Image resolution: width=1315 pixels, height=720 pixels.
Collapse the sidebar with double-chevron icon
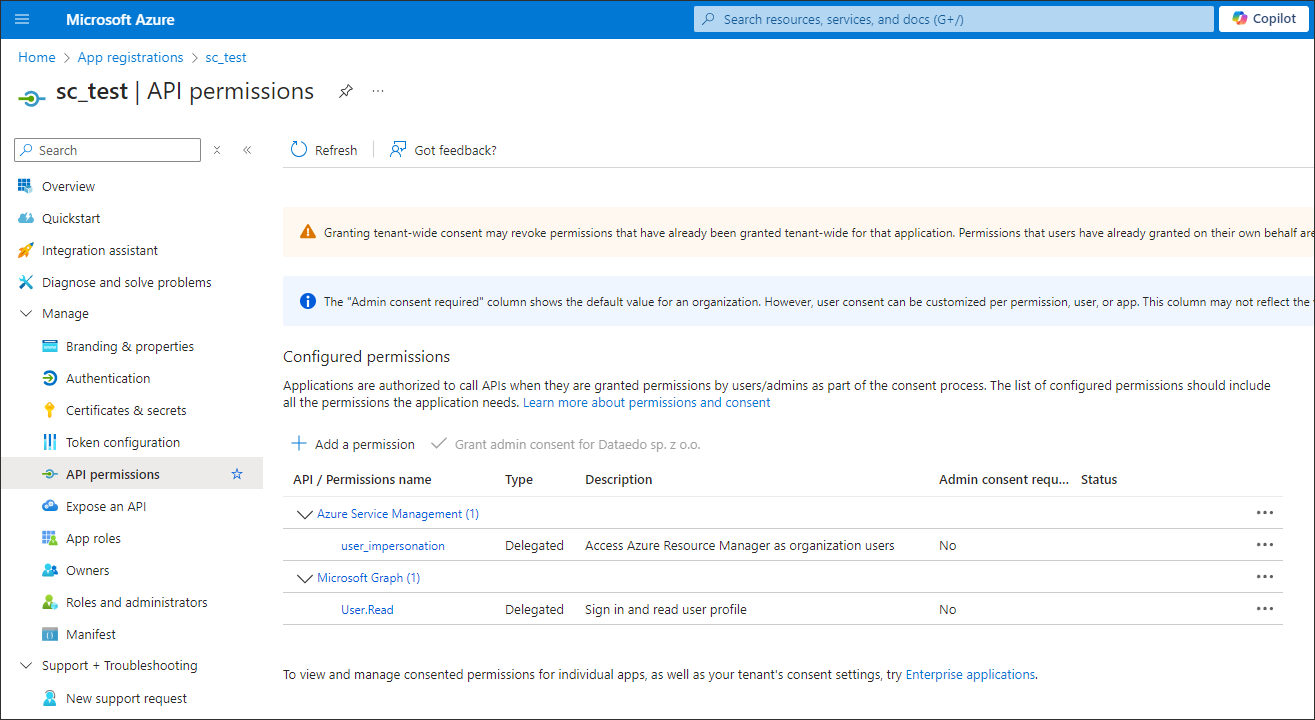[x=247, y=150]
